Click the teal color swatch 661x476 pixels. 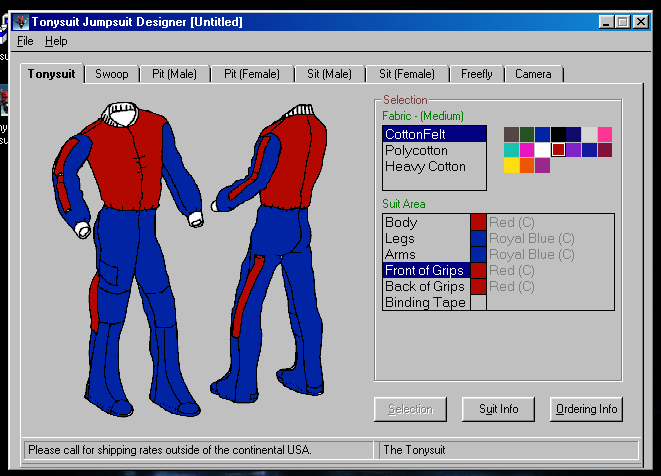[x=511, y=150]
